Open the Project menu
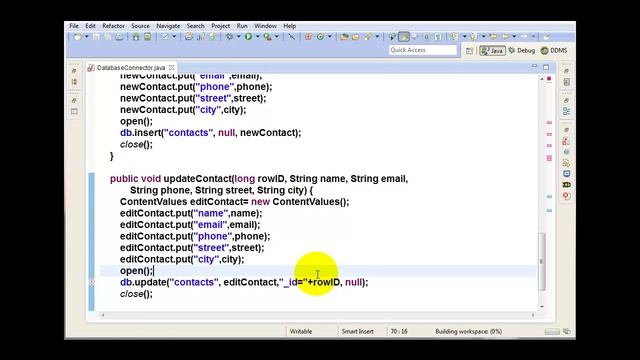Viewport: 640px width, 360px height. pos(220,26)
